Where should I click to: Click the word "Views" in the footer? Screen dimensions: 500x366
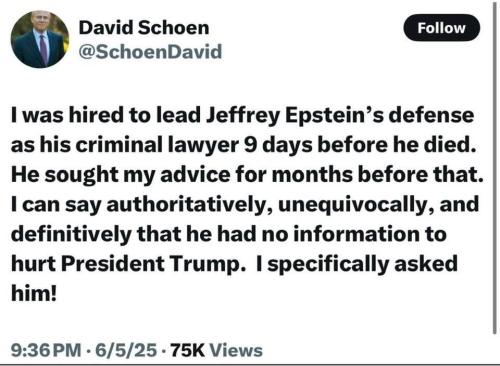click(x=236, y=350)
